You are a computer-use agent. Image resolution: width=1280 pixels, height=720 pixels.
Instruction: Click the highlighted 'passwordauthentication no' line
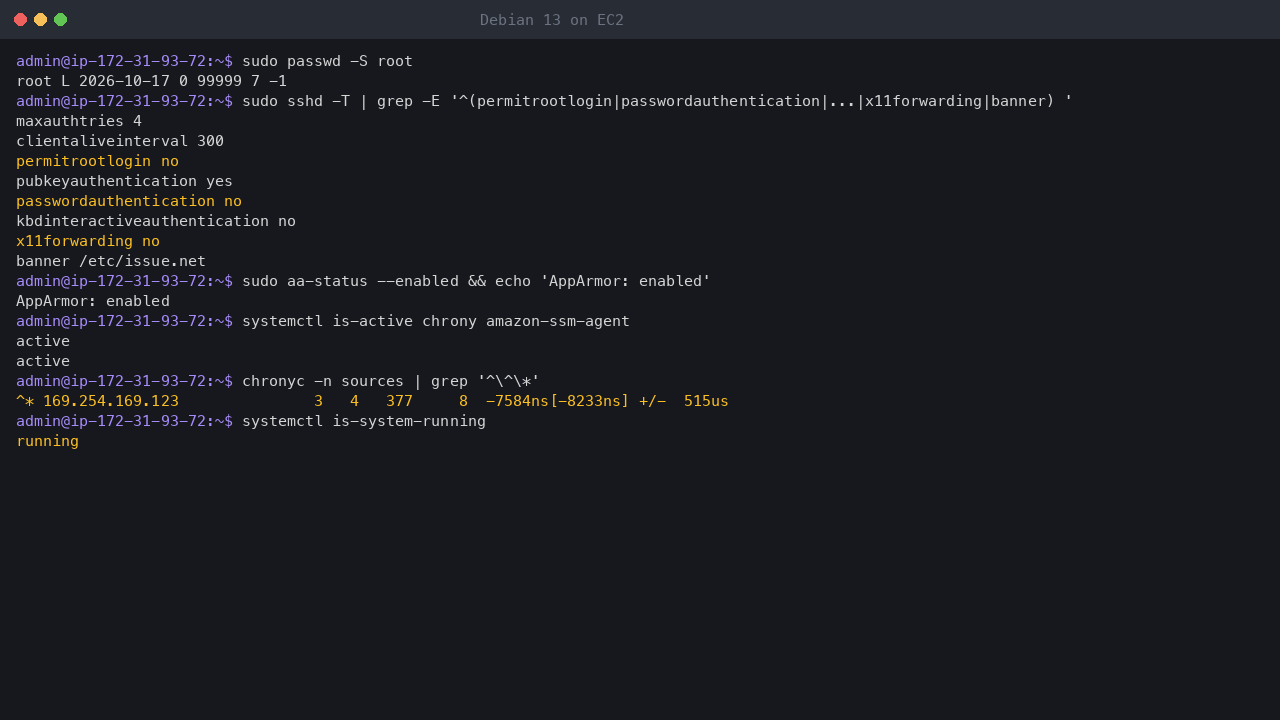click(x=129, y=201)
